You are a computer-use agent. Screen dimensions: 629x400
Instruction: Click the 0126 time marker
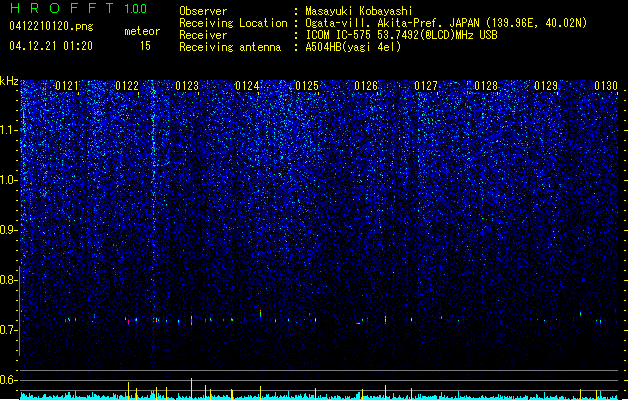pos(366,86)
